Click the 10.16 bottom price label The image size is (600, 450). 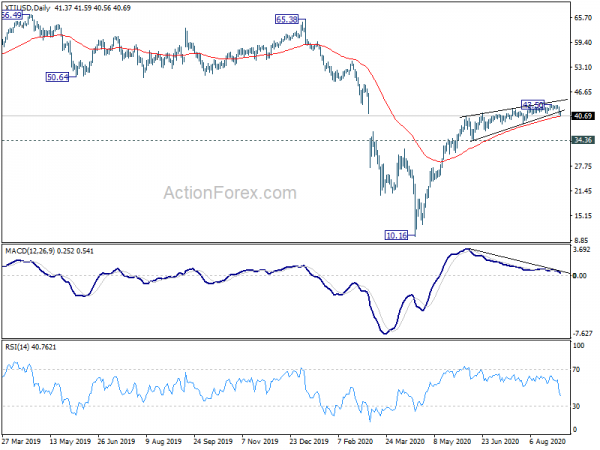point(396,235)
